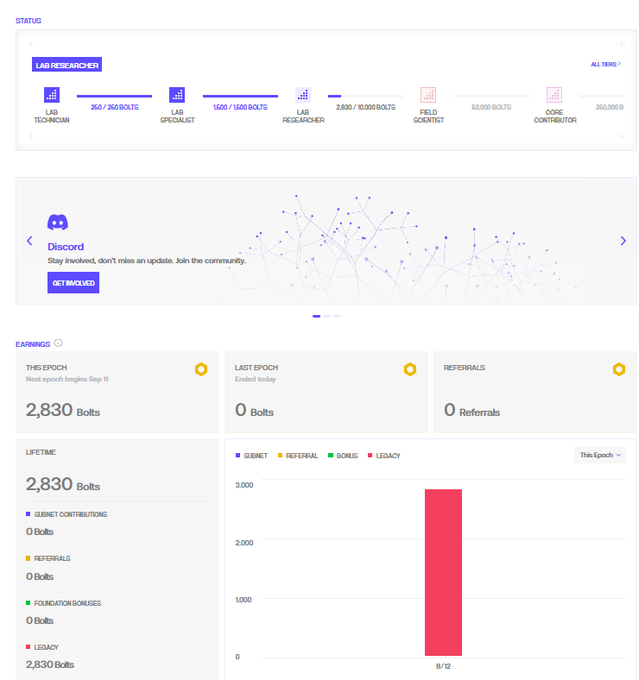This screenshot has width=639, height=680.
Task: Click the red Legacy bar for 8/12
Action: (443, 572)
